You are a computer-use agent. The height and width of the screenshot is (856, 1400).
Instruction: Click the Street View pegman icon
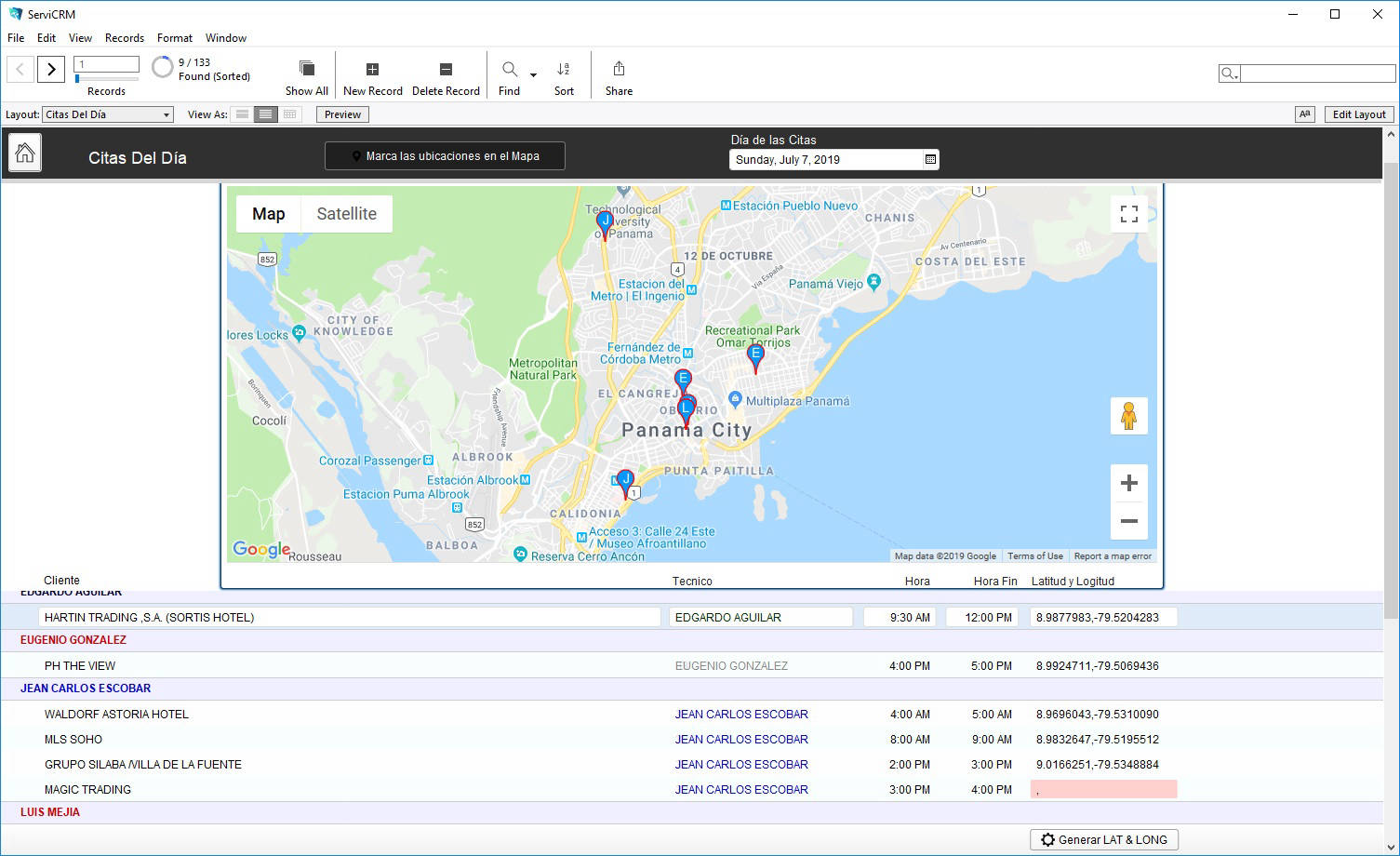coord(1129,416)
